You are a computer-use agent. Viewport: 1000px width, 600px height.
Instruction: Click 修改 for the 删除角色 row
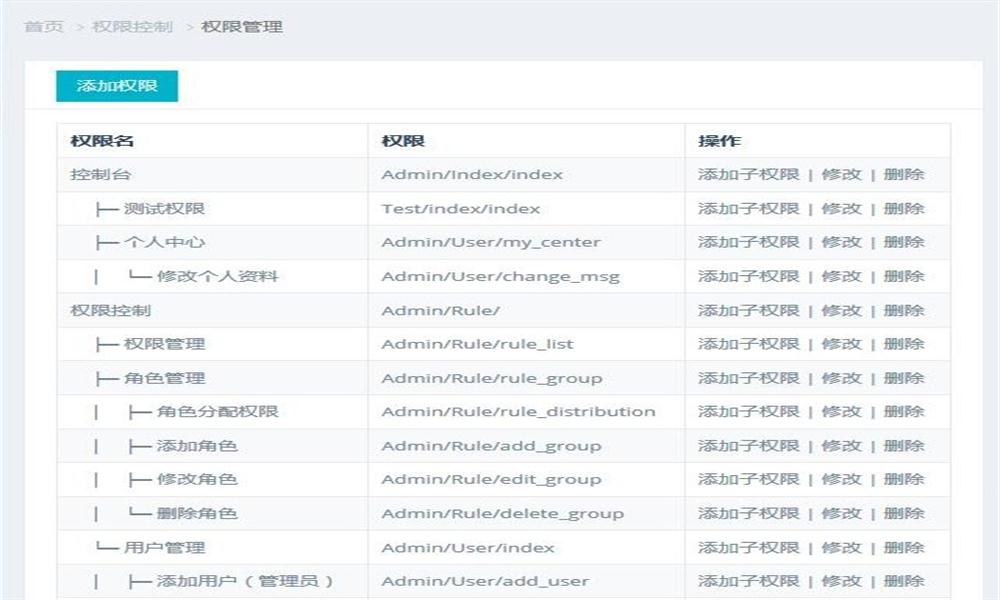coord(841,513)
